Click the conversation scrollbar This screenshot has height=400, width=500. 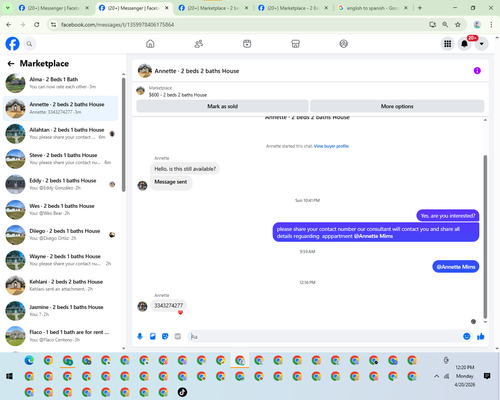[x=485, y=237]
